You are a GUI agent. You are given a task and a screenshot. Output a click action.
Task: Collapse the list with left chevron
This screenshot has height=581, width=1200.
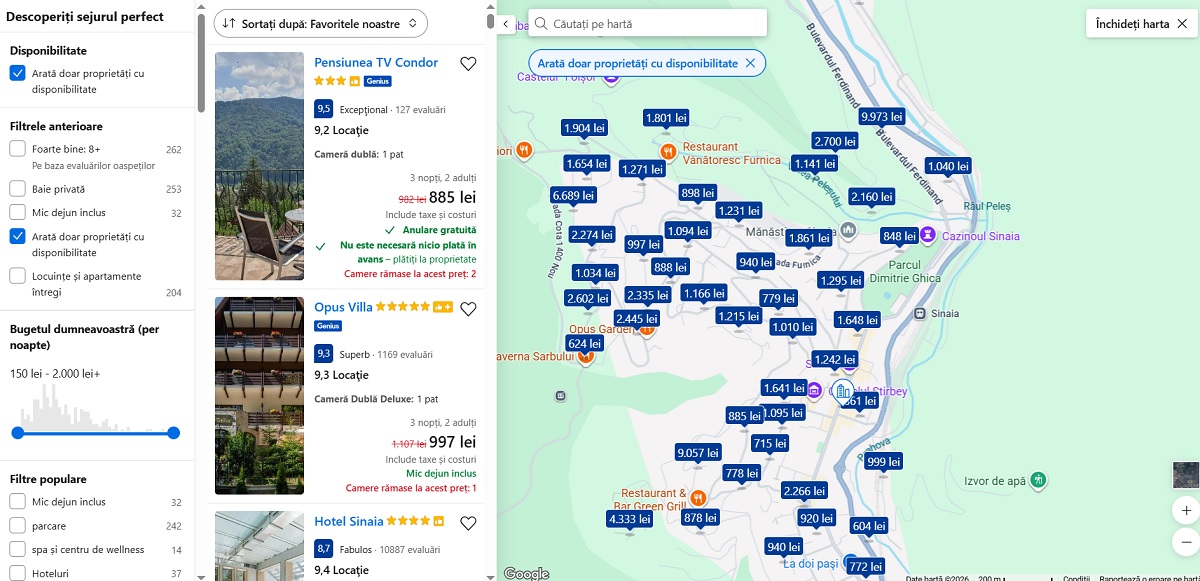(505, 23)
